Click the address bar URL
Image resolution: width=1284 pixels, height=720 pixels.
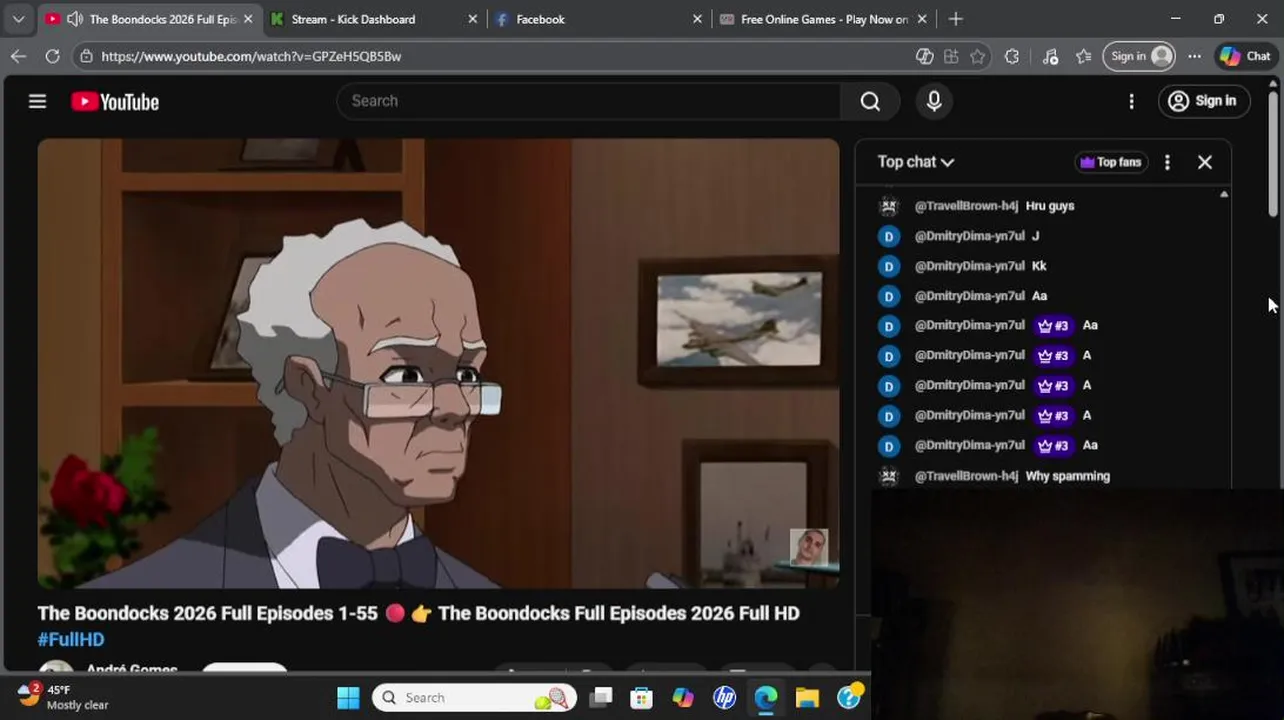[x=251, y=56]
